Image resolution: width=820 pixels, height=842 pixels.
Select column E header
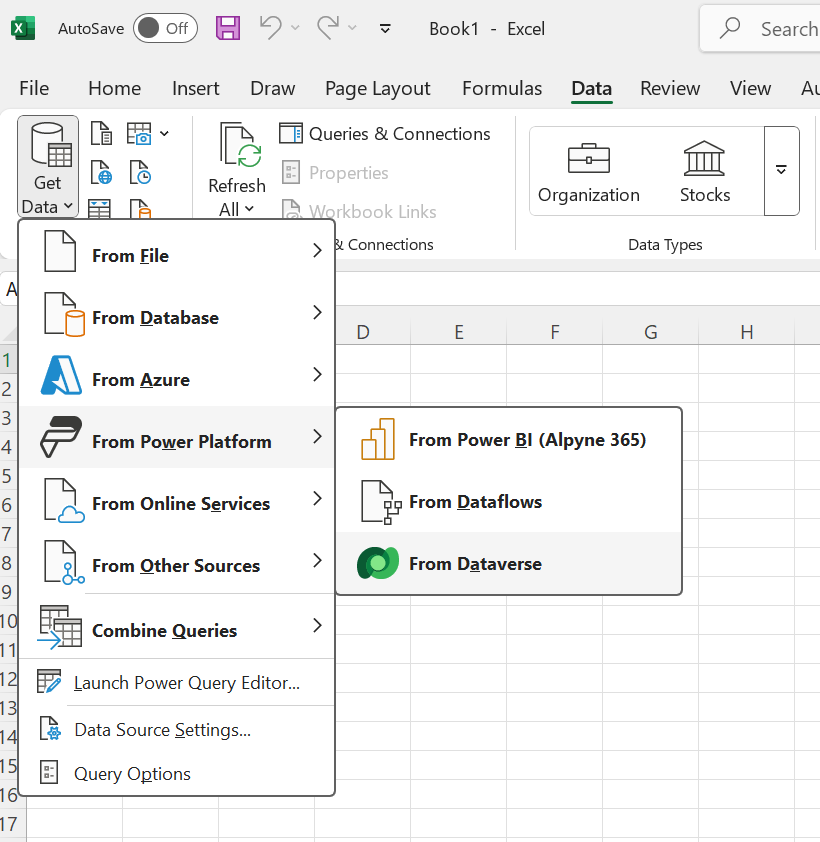[459, 332]
